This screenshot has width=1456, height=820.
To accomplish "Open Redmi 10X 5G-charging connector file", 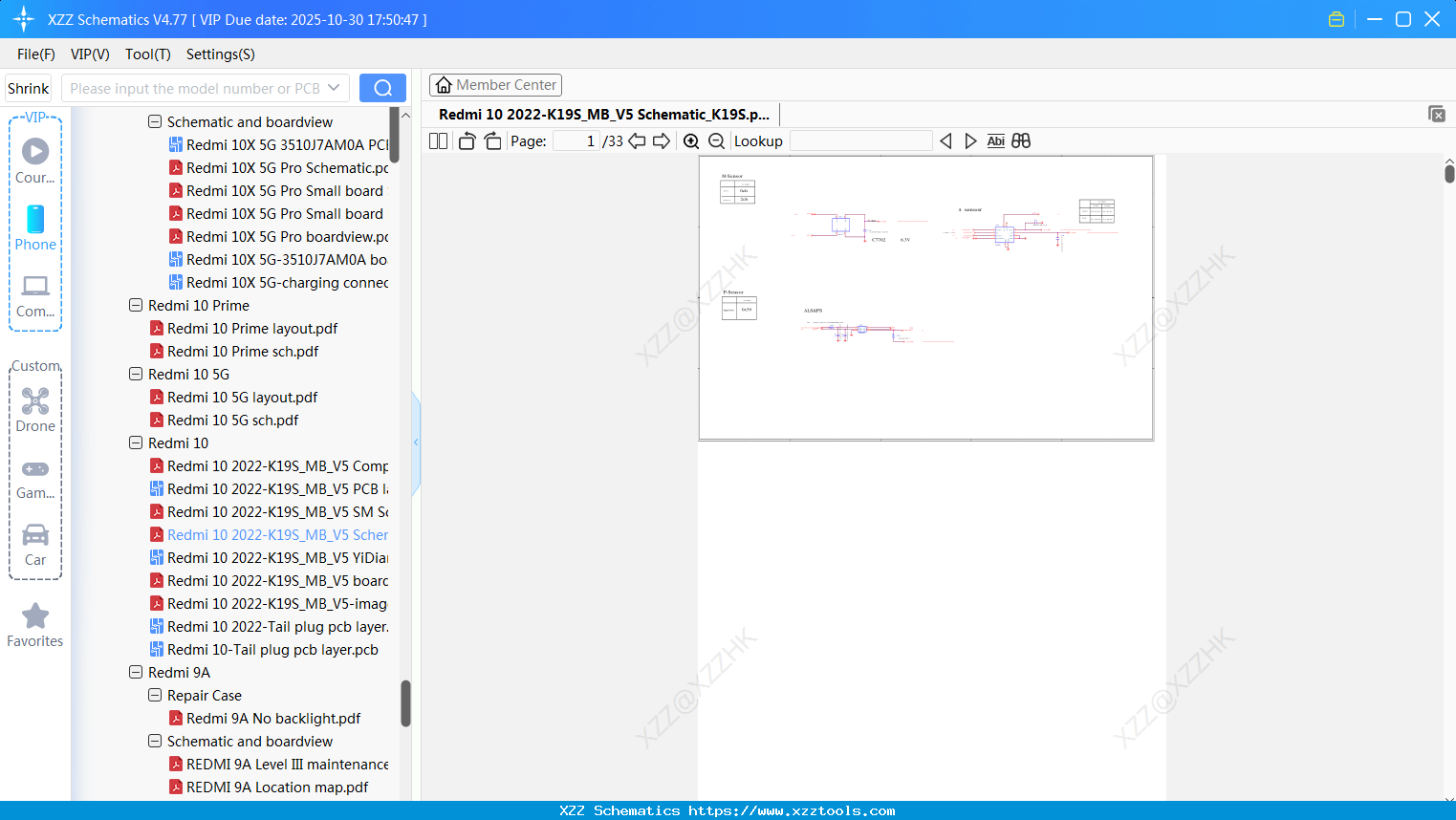I will [279, 282].
